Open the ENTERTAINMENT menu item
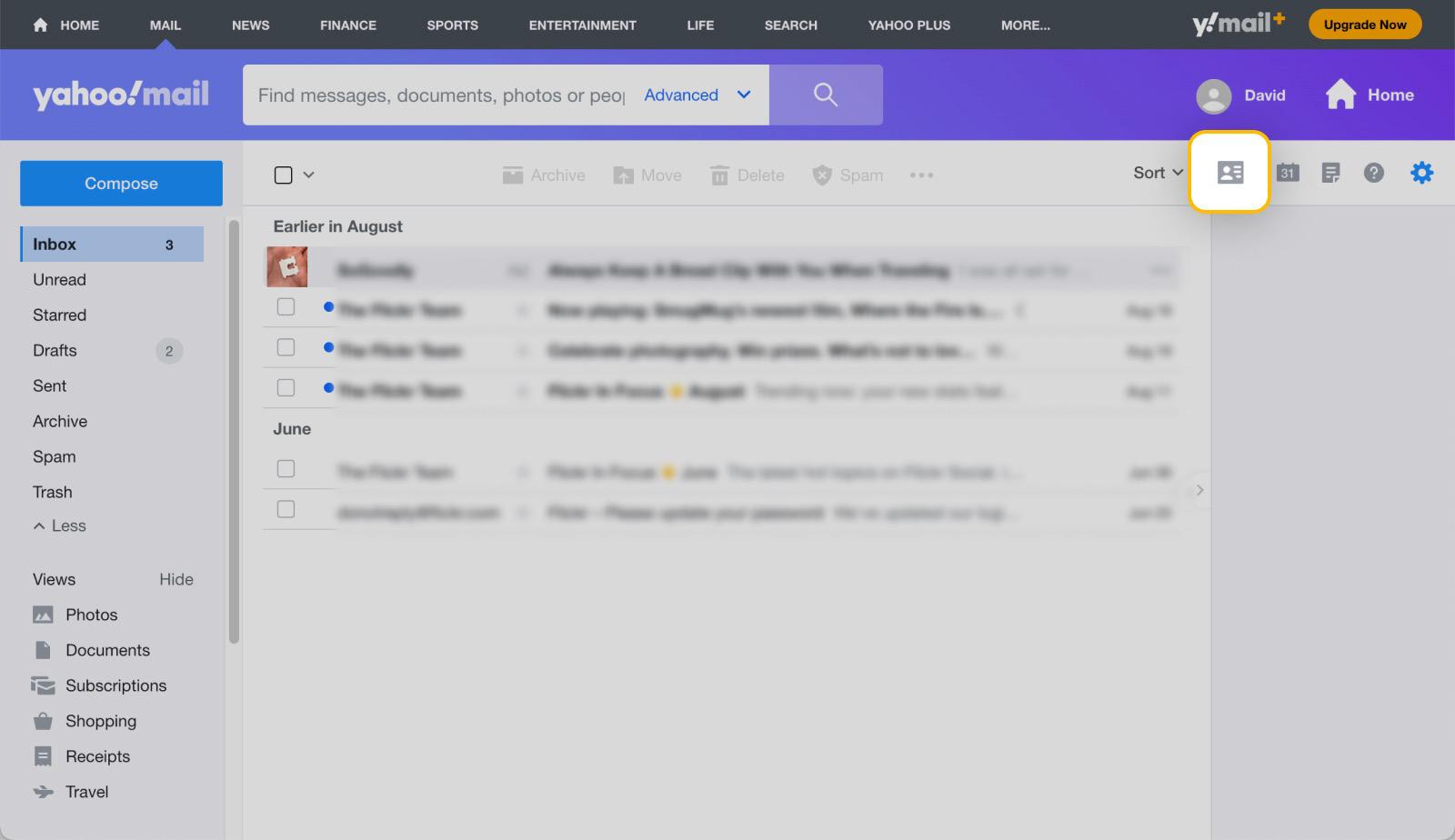The width and height of the screenshot is (1455, 840). 582,25
